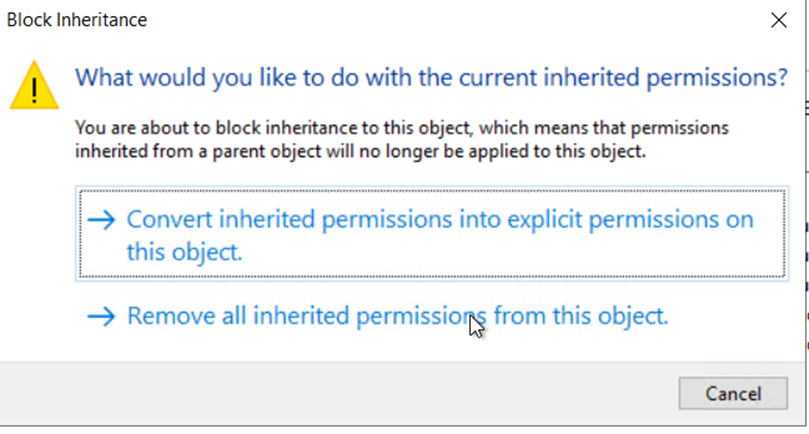
Task: Click the yellow warning triangle icon
Action: point(35,84)
